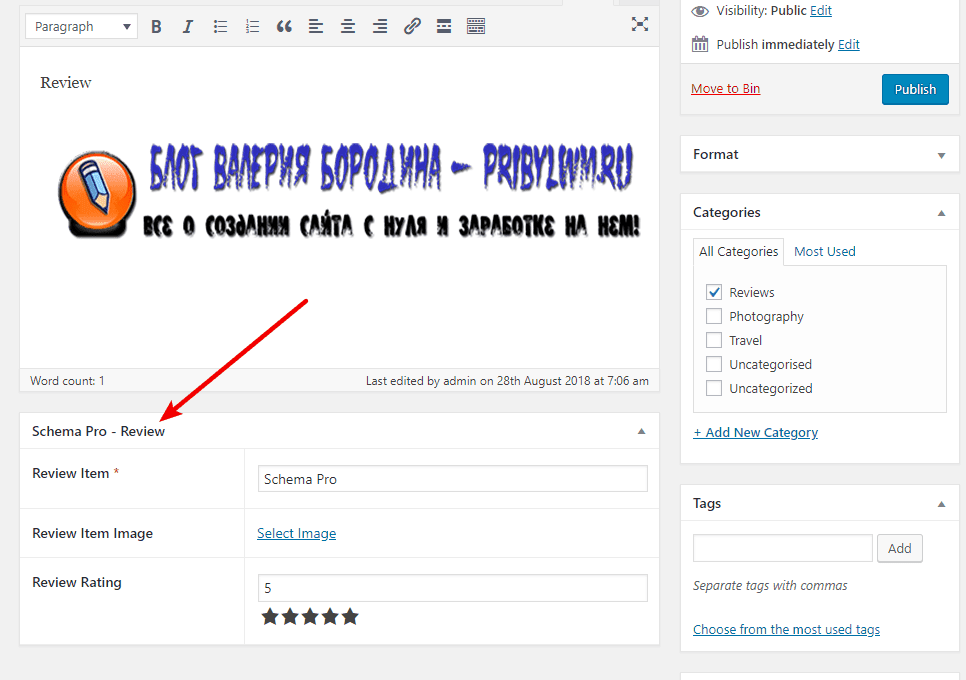Image resolution: width=966 pixels, height=680 pixels.
Task: Focus the Review Item text field
Action: coord(452,479)
